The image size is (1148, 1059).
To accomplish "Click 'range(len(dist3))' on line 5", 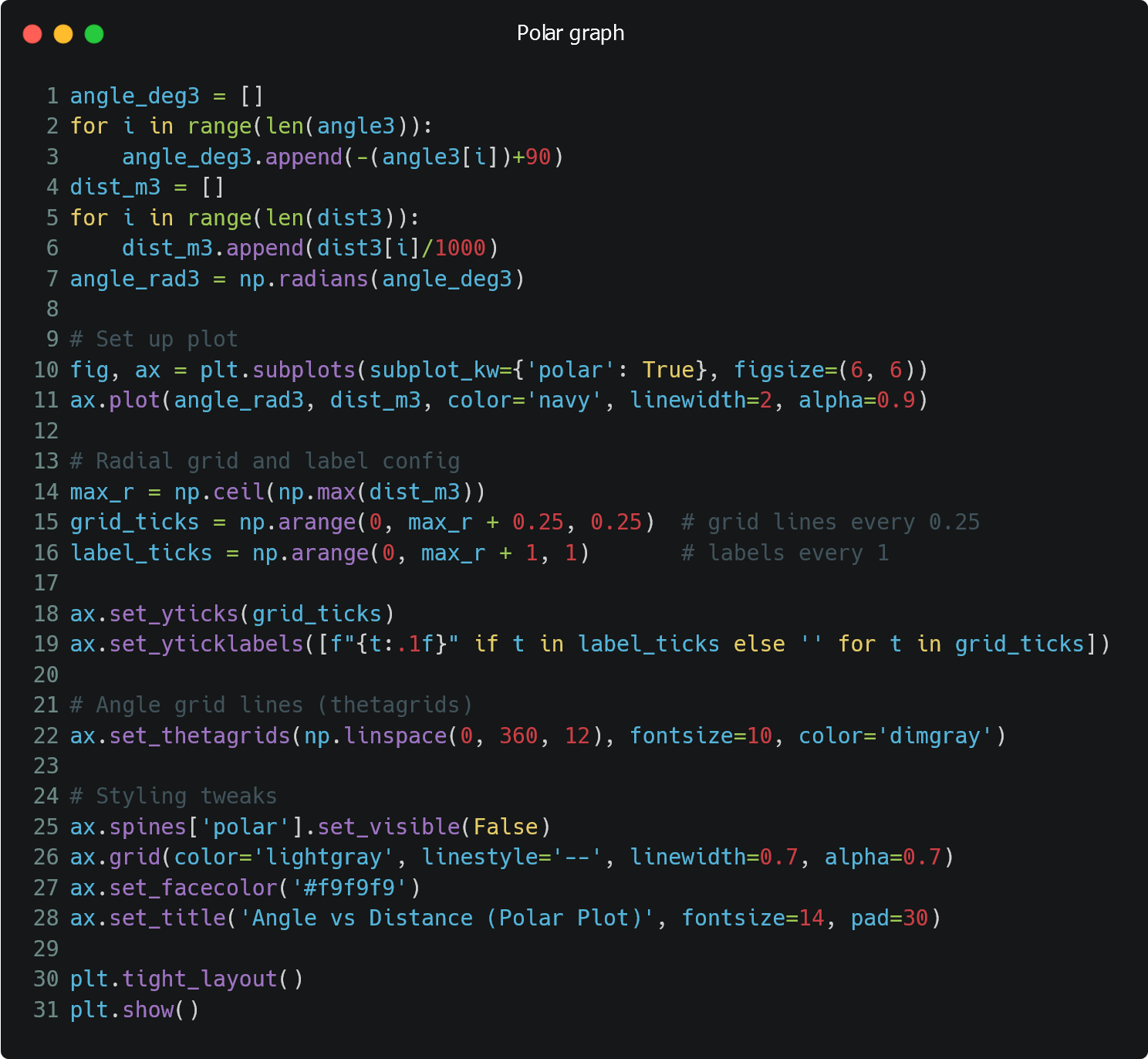I will click(298, 218).
